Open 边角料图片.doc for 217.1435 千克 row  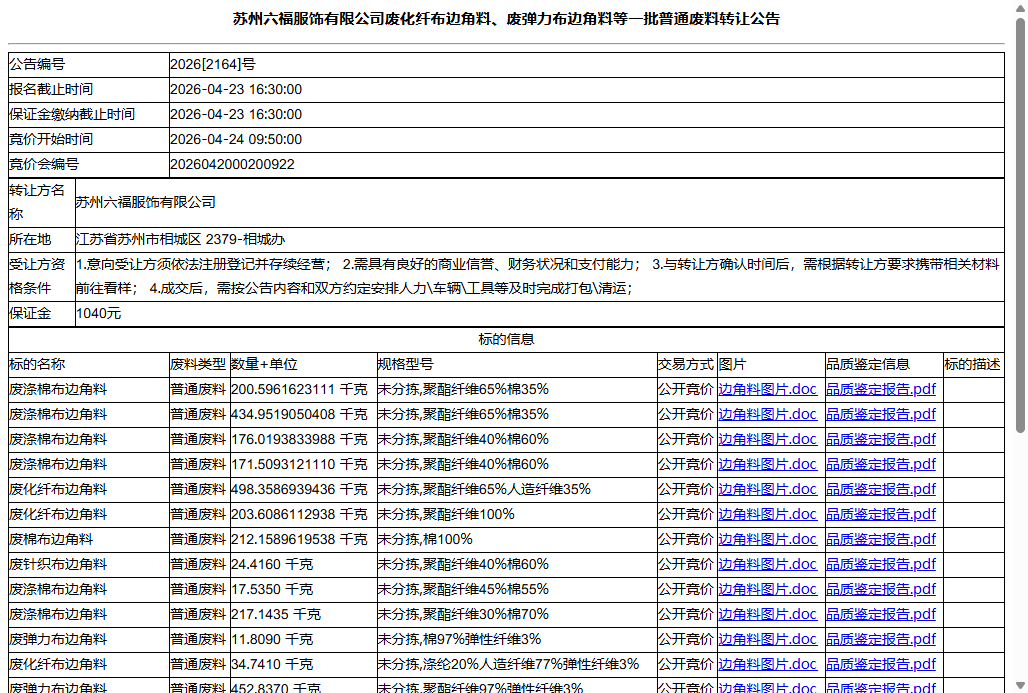[x=767, y=614]
